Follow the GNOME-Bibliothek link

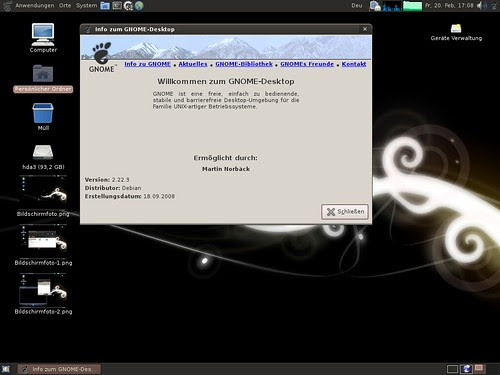[244, 64]
